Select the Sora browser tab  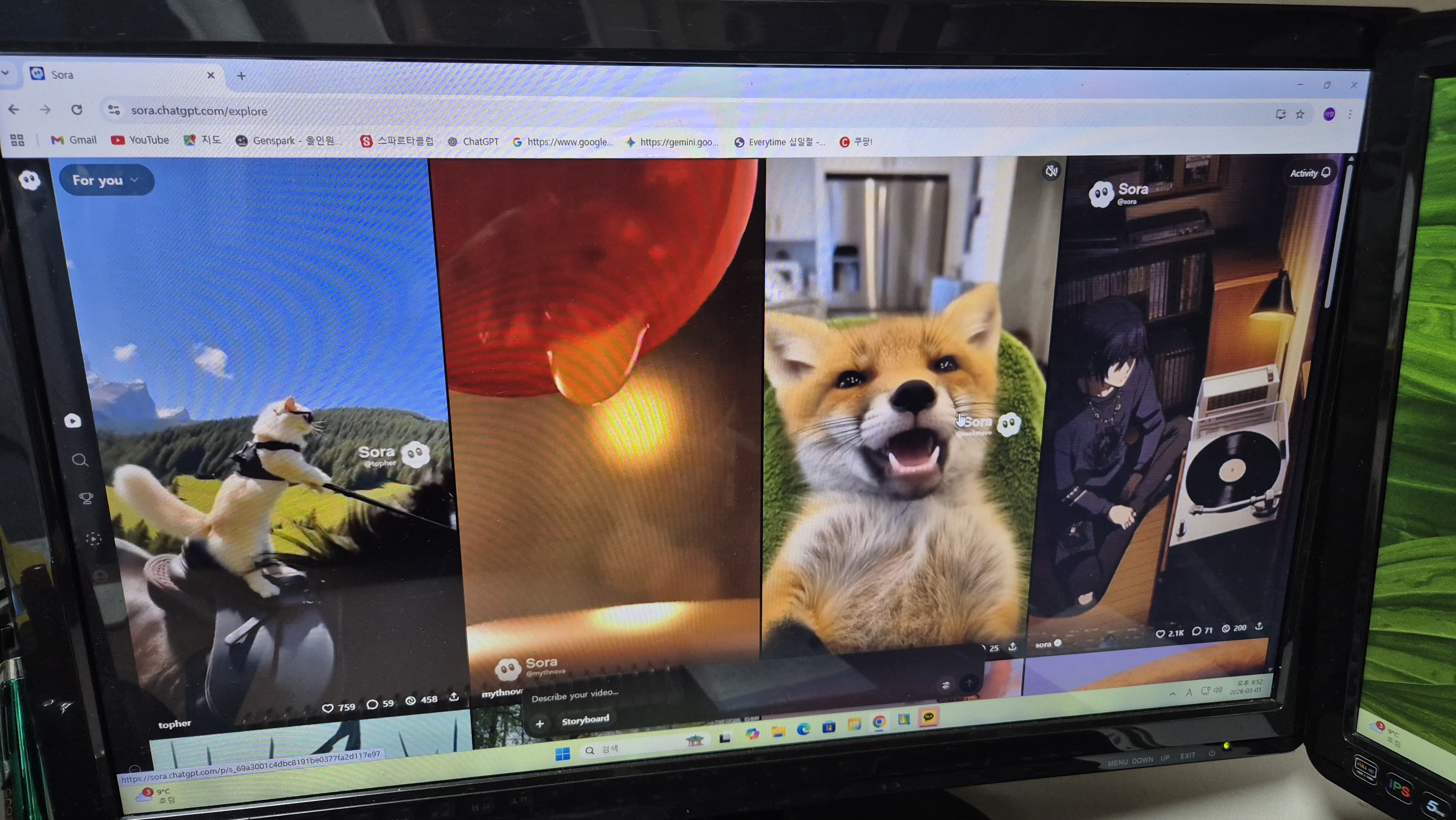[122, 75]
